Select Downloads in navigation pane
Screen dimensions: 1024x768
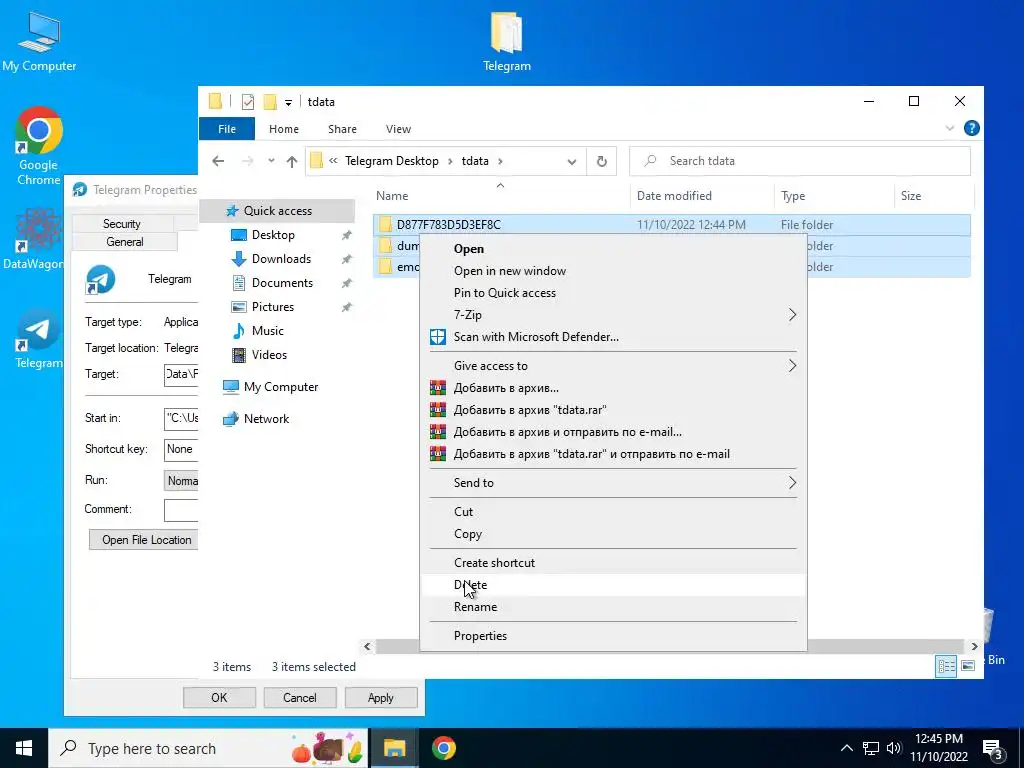coord(281,259)
